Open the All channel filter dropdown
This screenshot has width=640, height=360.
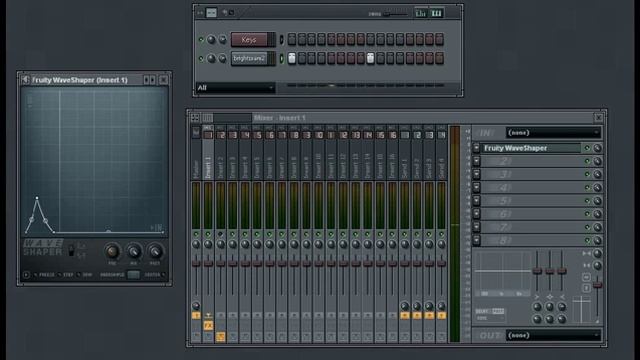[236, 87]
